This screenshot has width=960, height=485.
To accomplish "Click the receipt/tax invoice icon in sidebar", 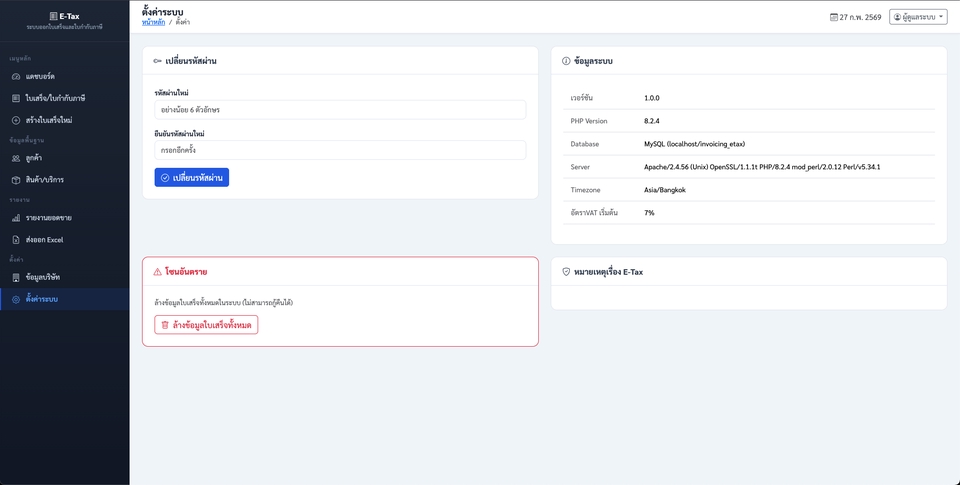I will click(16, 98).
